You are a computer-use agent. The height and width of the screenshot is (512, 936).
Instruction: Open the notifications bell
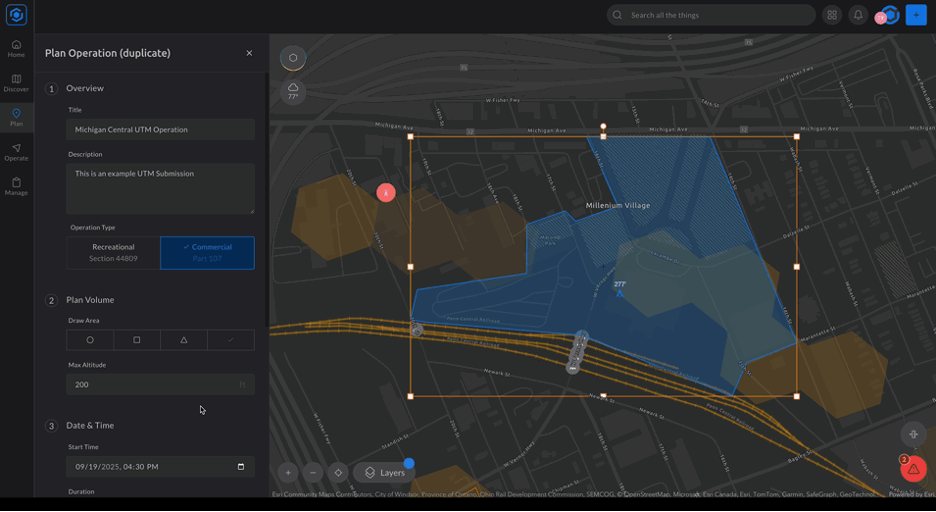(858, 15)
